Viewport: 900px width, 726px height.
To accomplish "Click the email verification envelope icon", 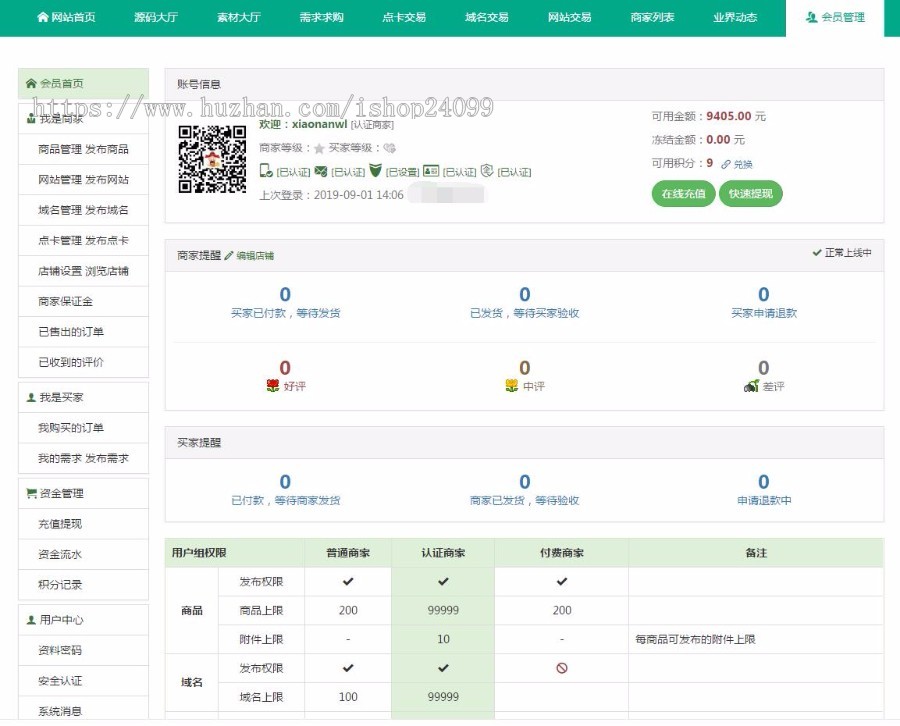I will 321,171.
